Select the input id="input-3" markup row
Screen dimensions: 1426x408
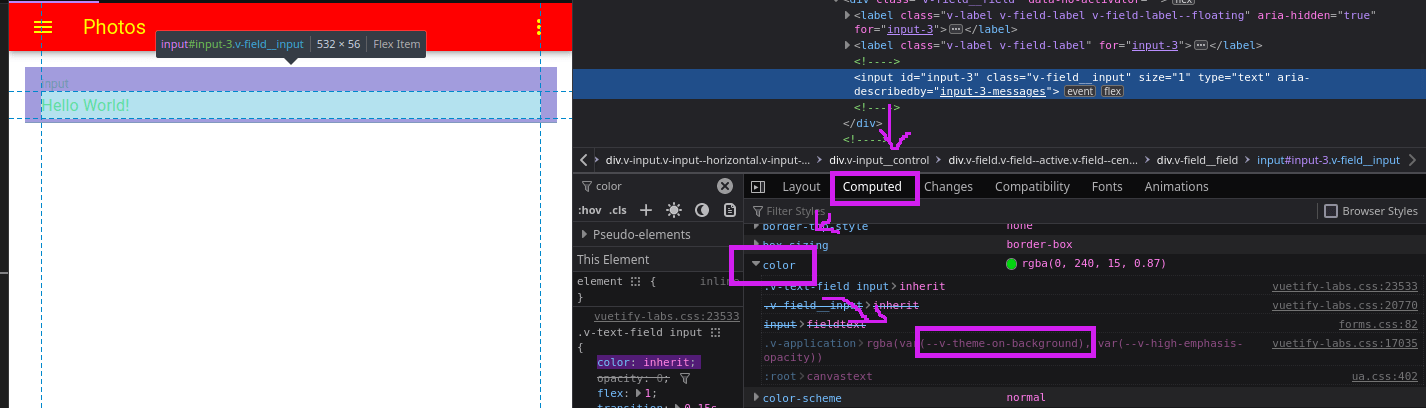click(x=999, y=84)
